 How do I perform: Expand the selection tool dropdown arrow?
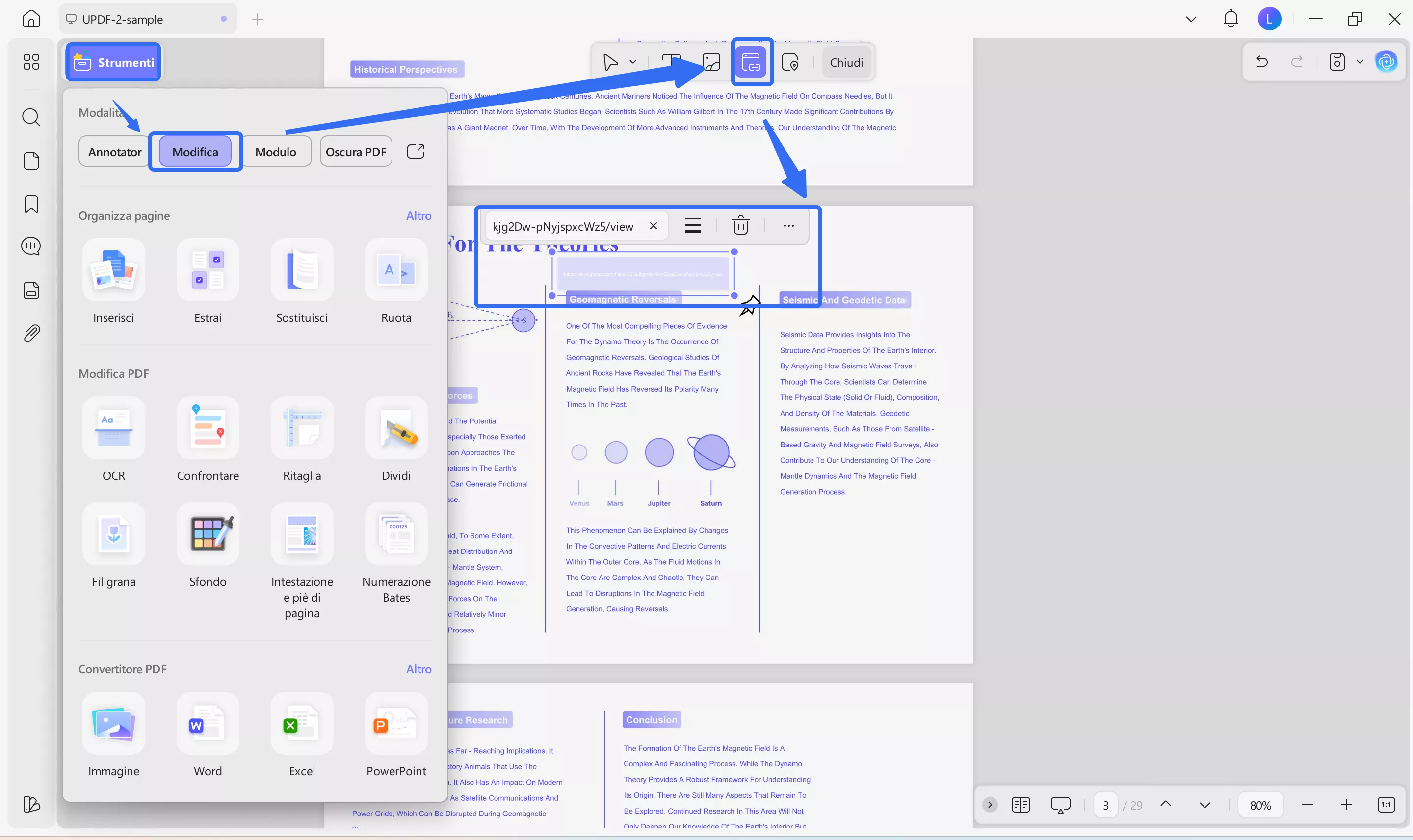click(632, 62)
